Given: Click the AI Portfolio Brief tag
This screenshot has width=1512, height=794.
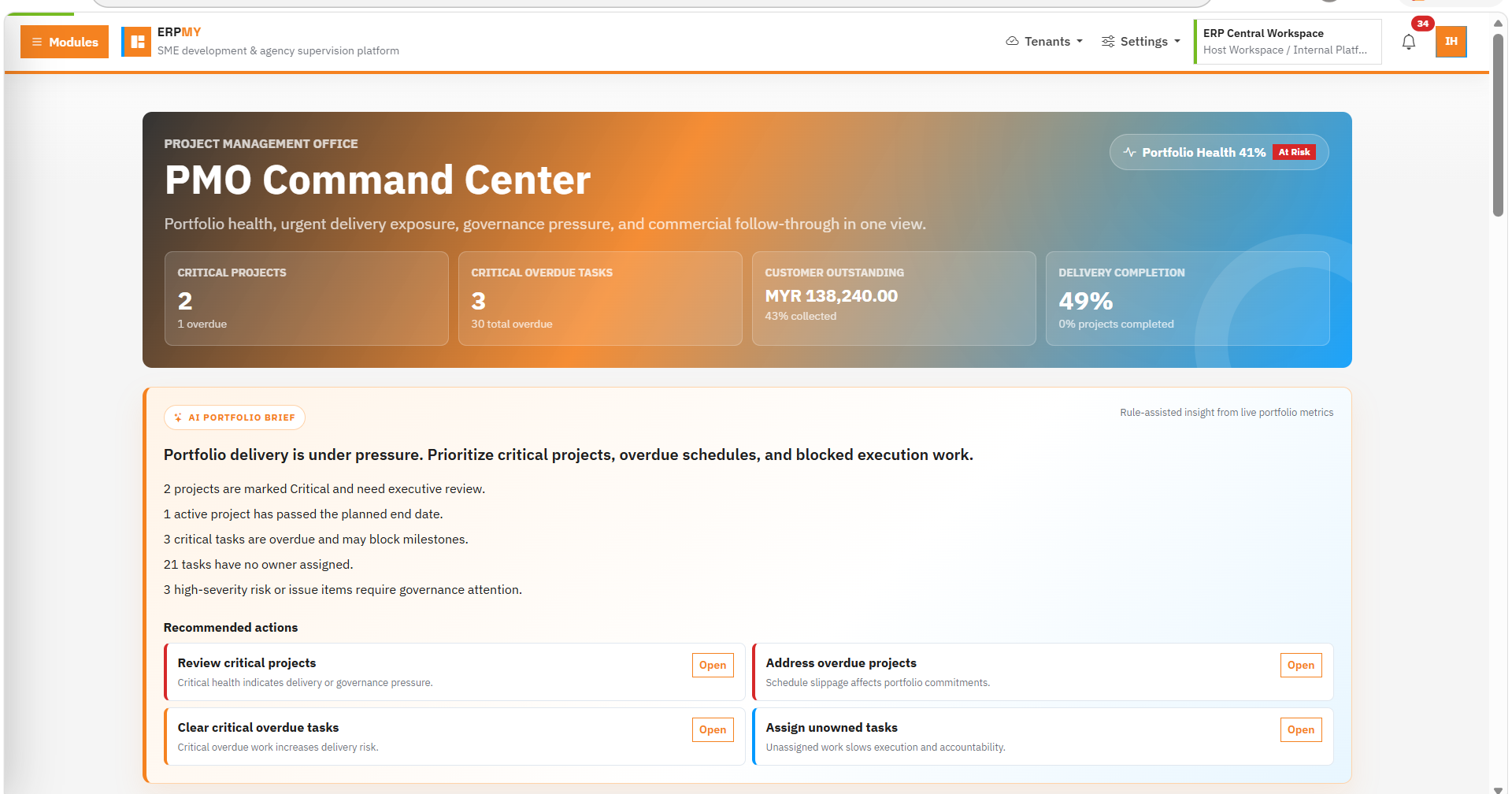Looking at the screenshot, I should click(x=235, y=417).
